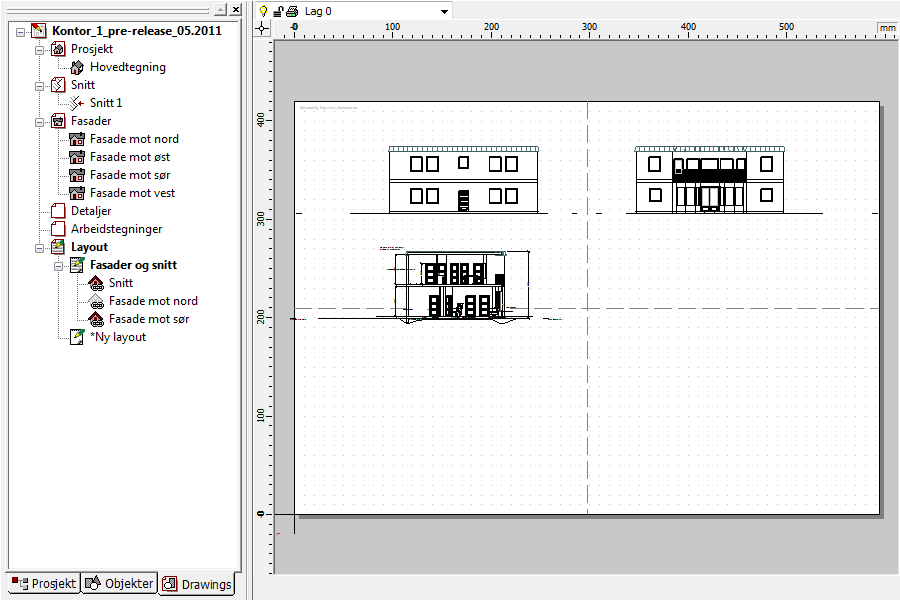Click the *Ny layout icon
The width and height of the screenshot is (900, 600).
pyautogui.click(x=77, y=337)
